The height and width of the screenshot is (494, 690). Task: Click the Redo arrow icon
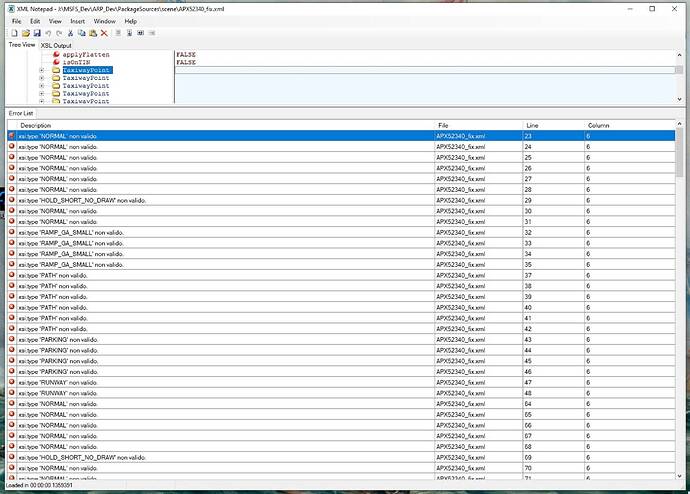click(59, 33)
